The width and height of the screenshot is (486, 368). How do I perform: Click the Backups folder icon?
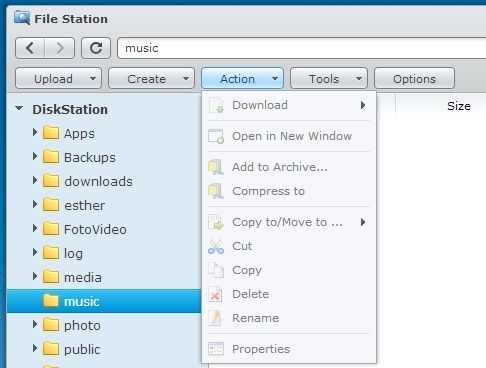(51, 157)
